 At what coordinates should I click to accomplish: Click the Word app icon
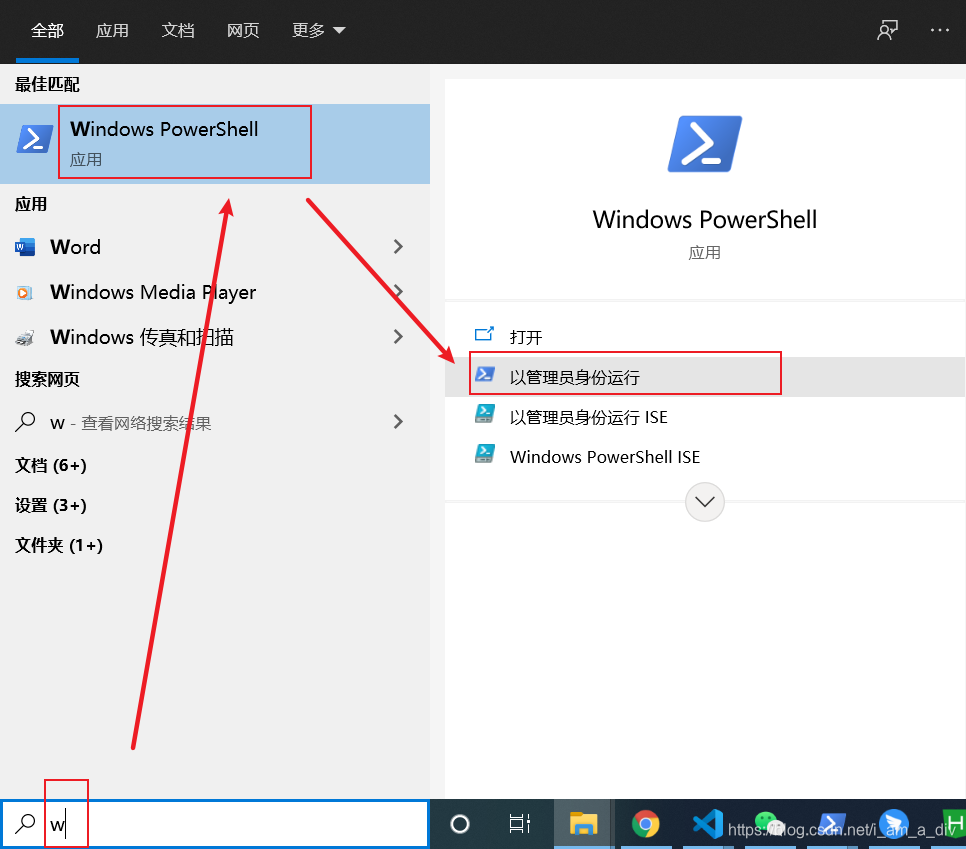point(25,247)
